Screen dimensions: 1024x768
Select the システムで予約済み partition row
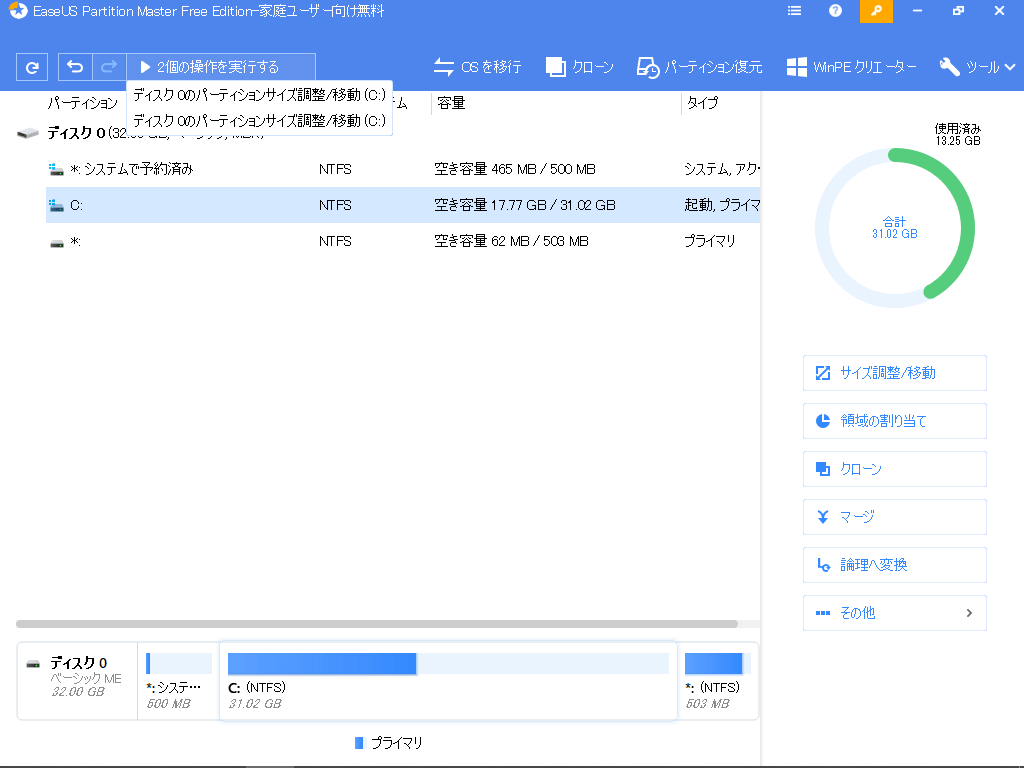[403, 169]
